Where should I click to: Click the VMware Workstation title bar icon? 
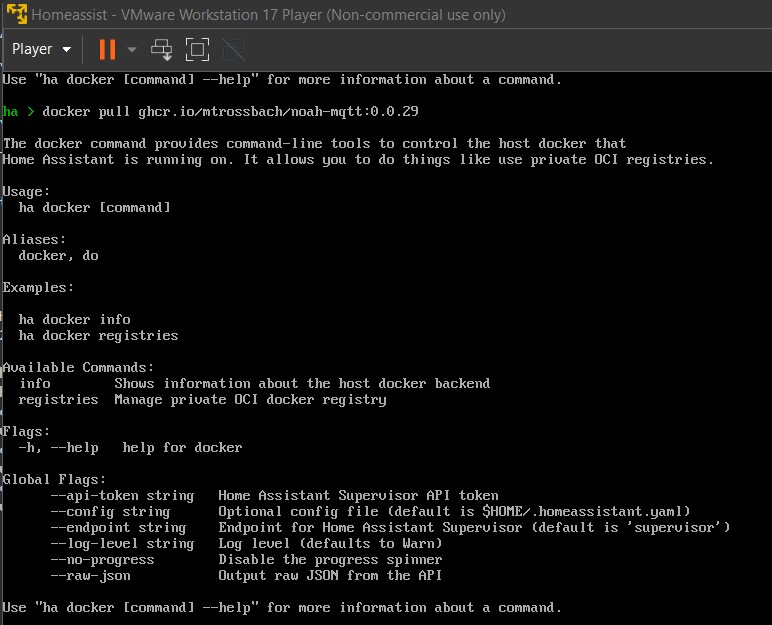point(17,14)
